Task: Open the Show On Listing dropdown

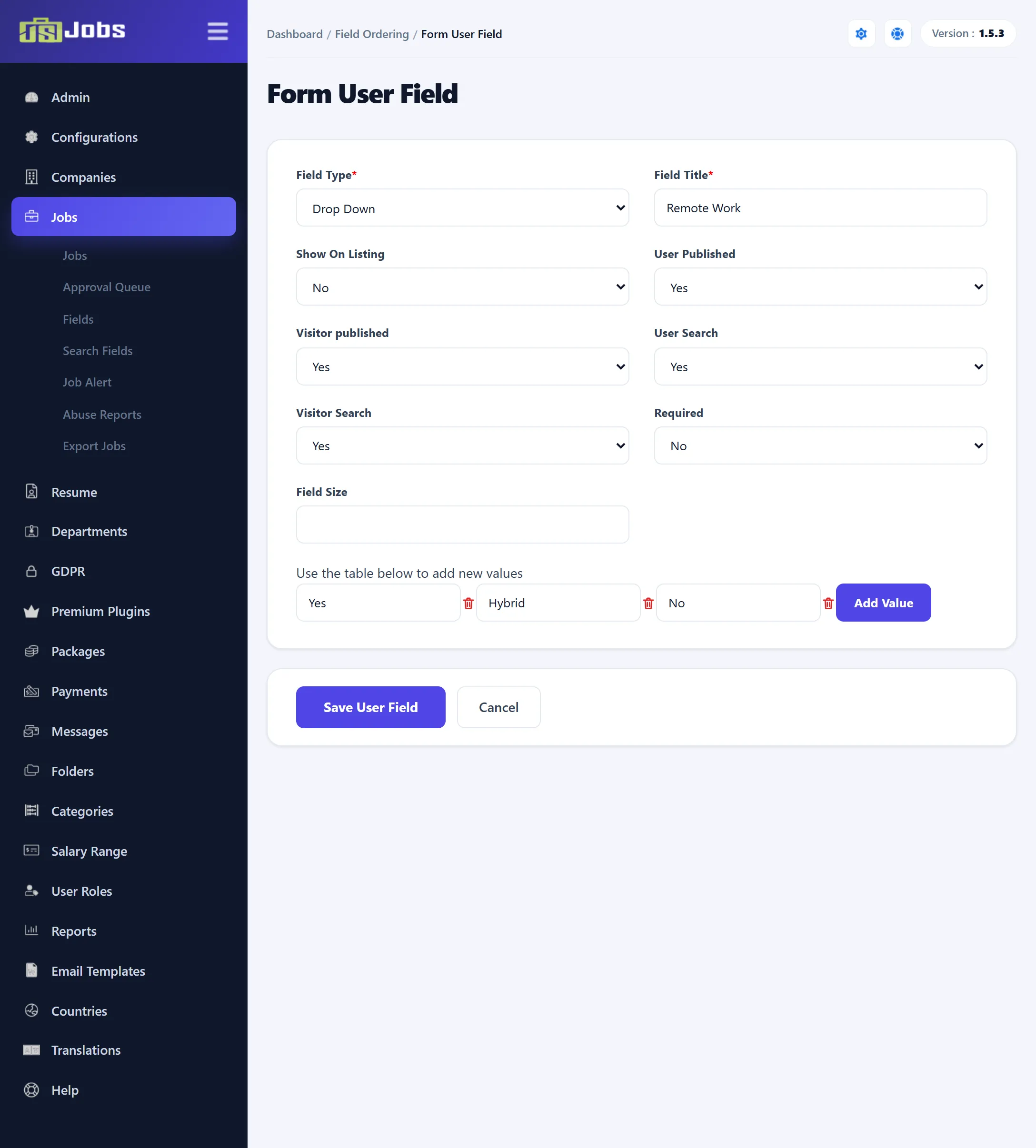Action: tap(462, 287)
